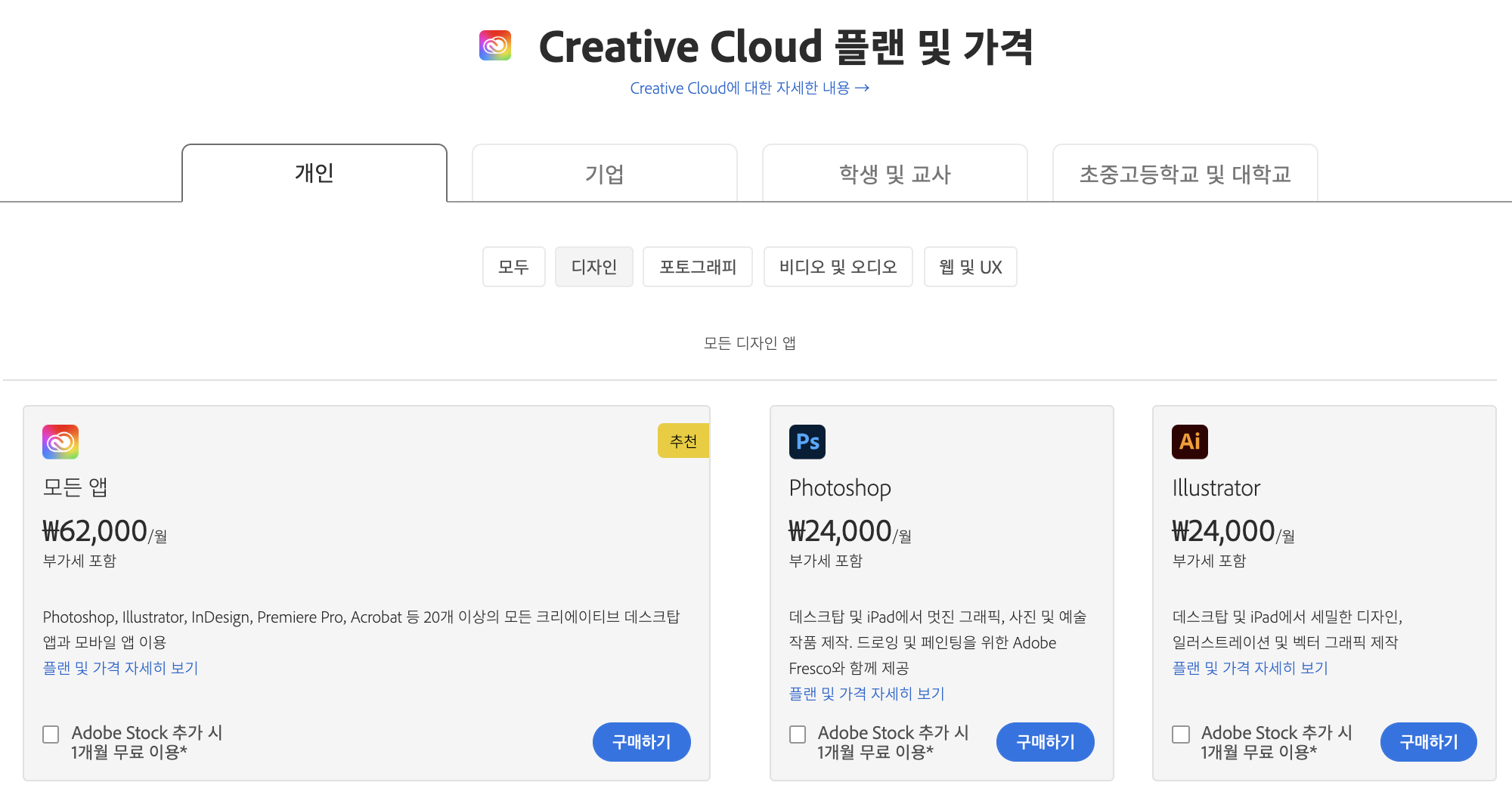
Task: Click the 모든 앱 card title
Action: coord(75,487)
